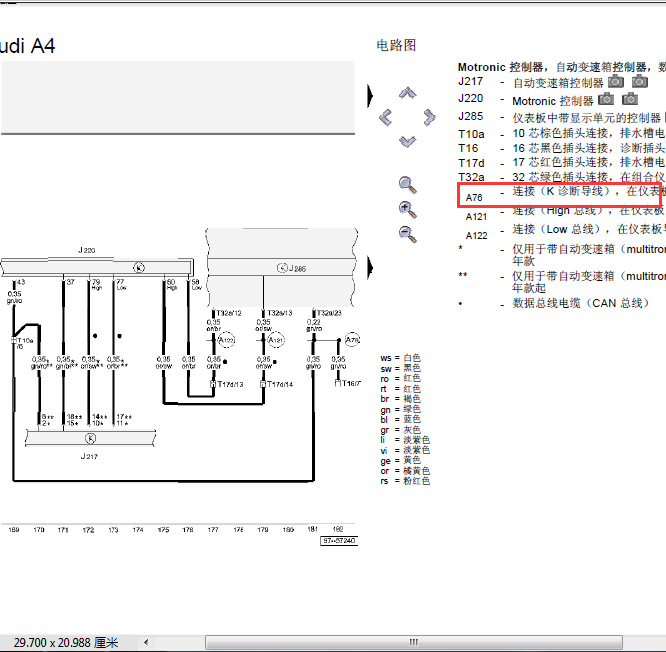
Task: Click the A121 circle node in diagram
Action: tap(276, 340)
